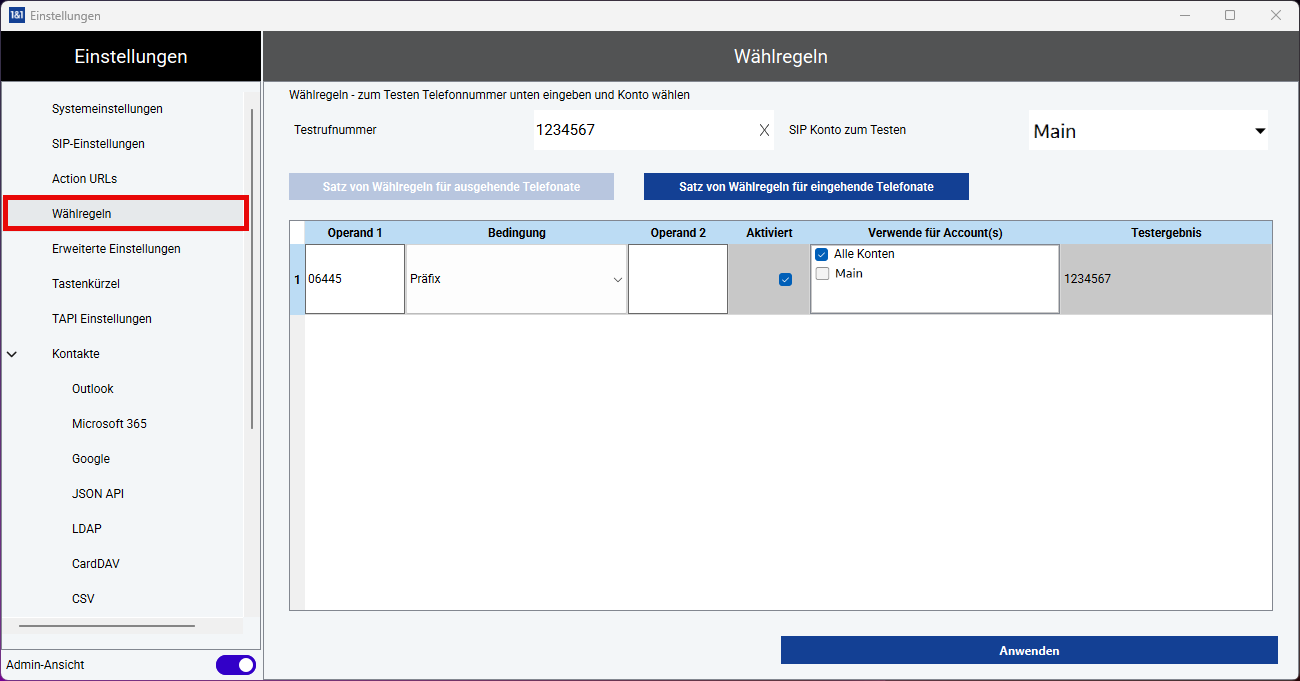
Task: Select Action URLs in the sidebar
Action: pyautogui.click(x=84, y=179)
